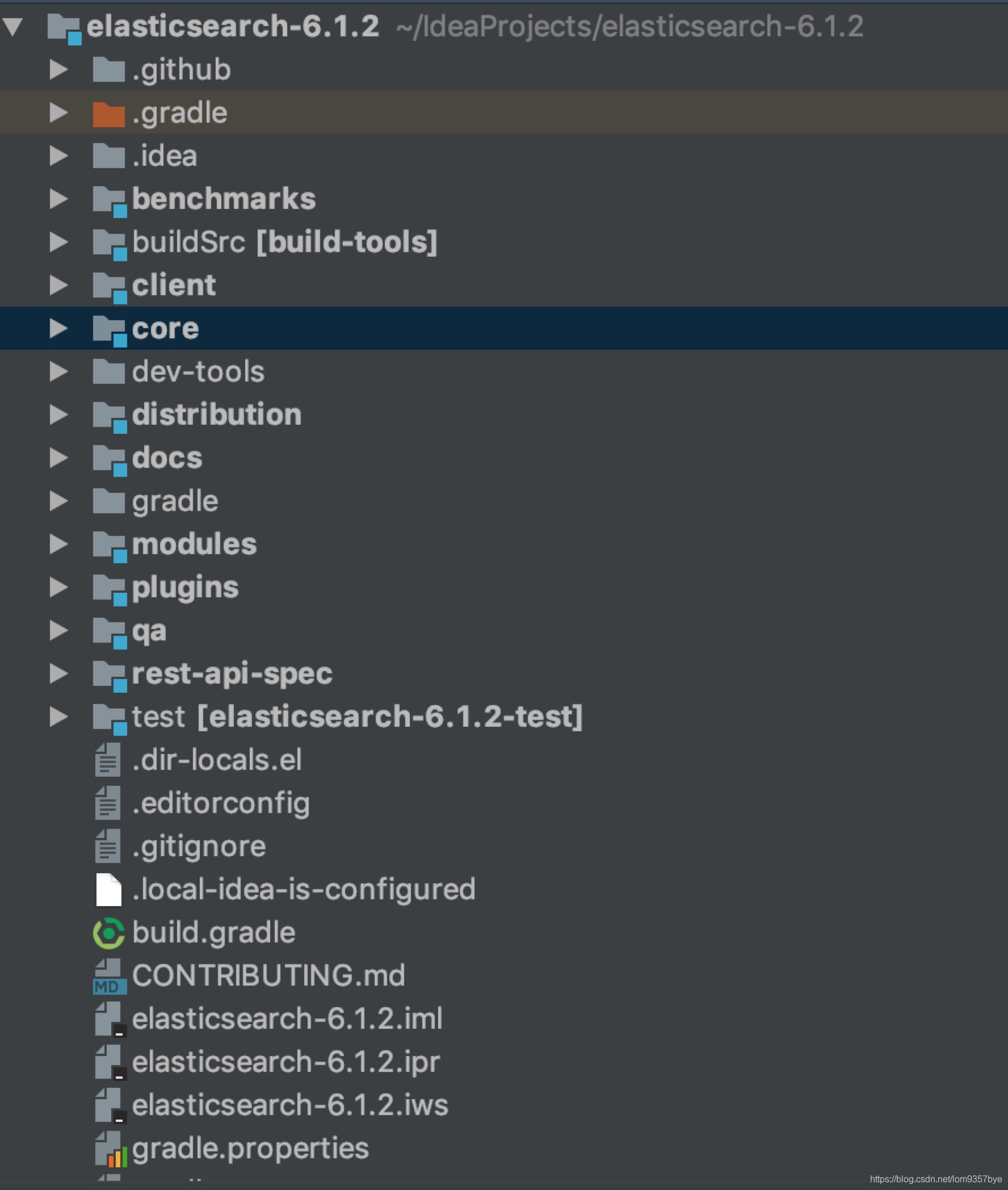
Task: Click the orange .gradle excluded folder icon
Action: (x=108, y=113)
